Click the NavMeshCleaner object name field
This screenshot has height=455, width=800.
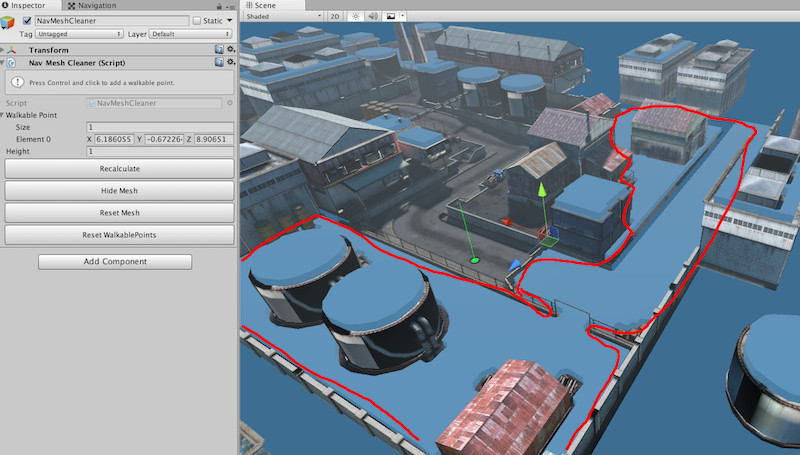click(x=112, y=21)
